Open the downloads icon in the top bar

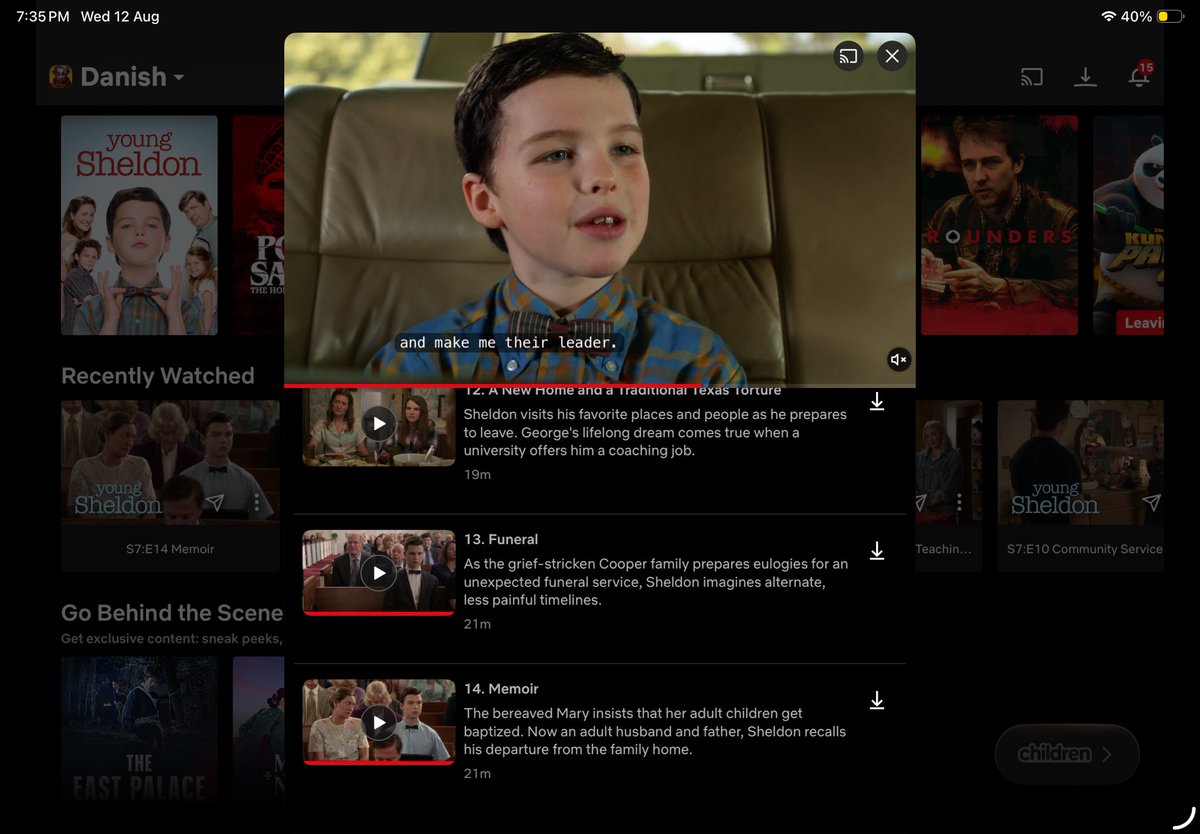point(1085,77)
